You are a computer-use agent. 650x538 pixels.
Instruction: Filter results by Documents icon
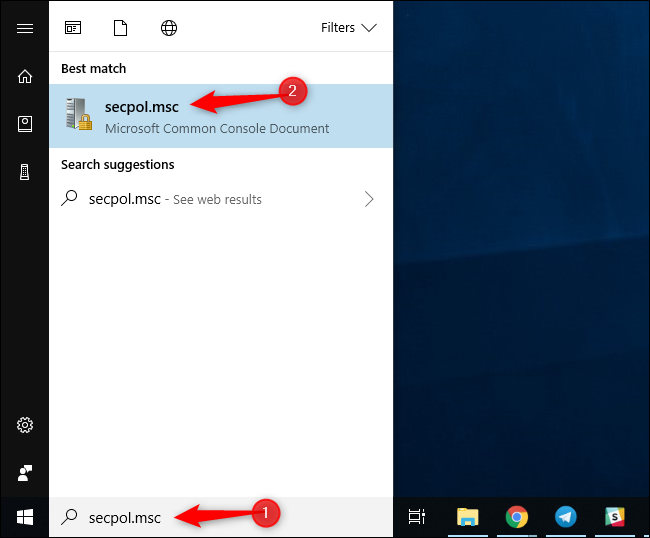click(120, 28)
